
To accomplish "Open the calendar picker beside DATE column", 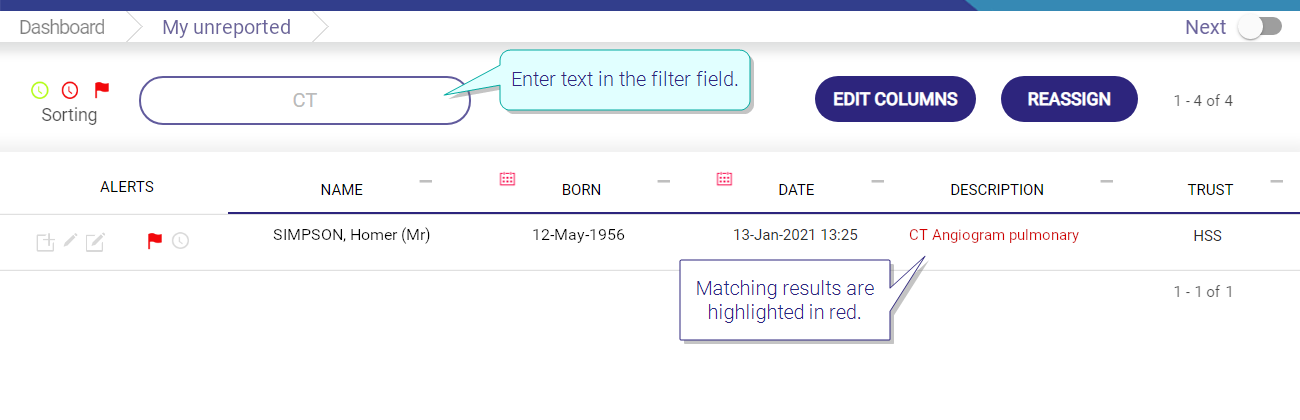I will 725,179.
